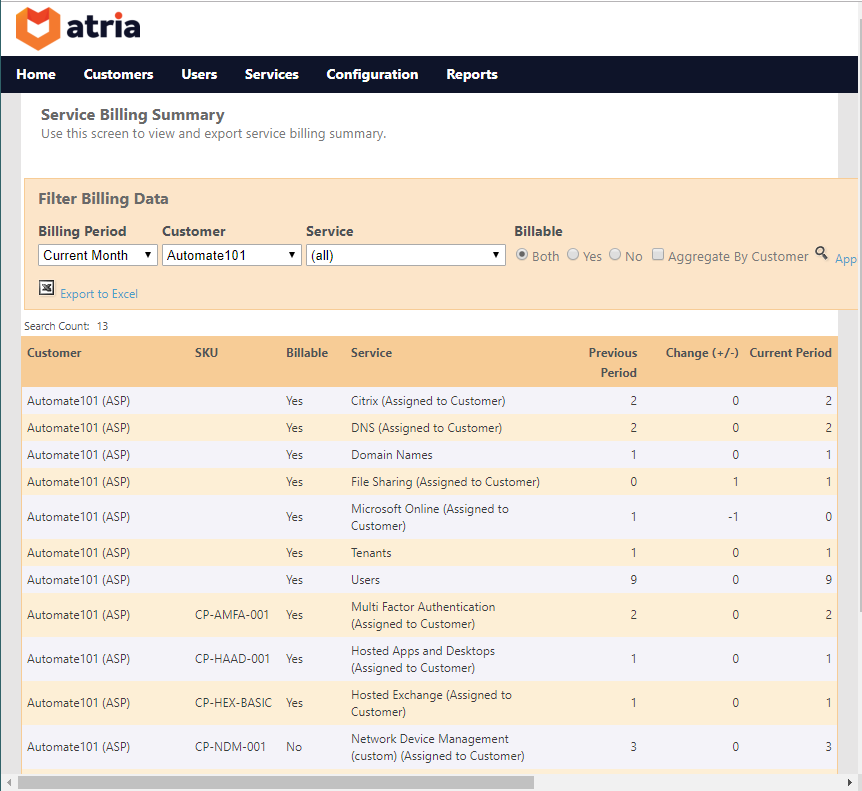Viewport: 862px width, 791px height.
Task: Click the Atria logo icon
Action: [x=38, y=28]
